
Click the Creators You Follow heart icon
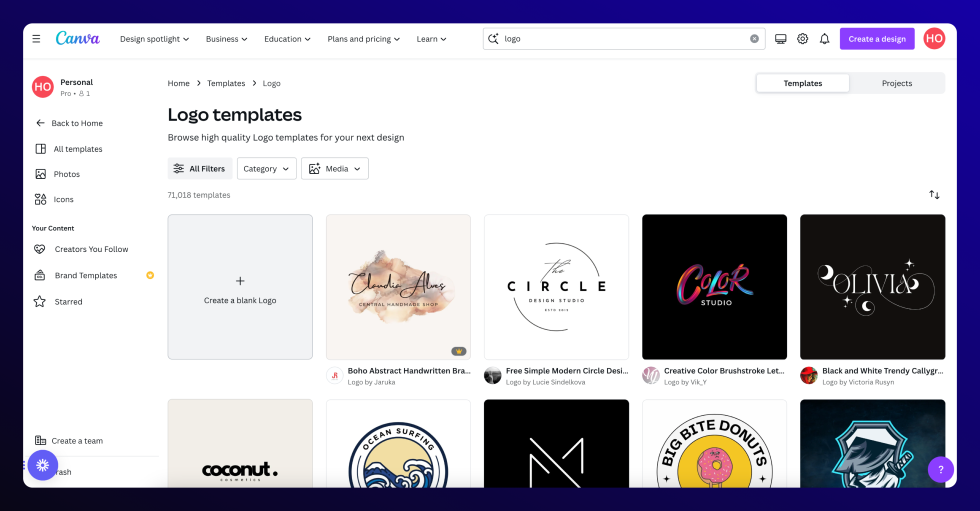(39, 249)
